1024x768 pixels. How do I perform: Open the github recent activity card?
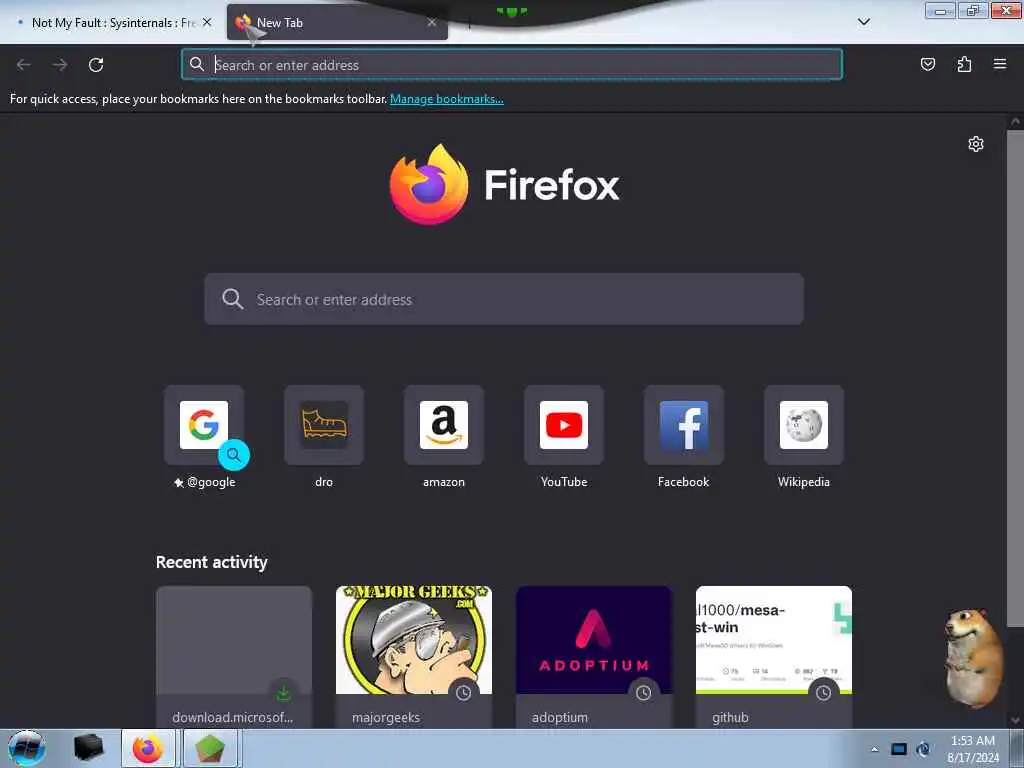tap(774, 657)
